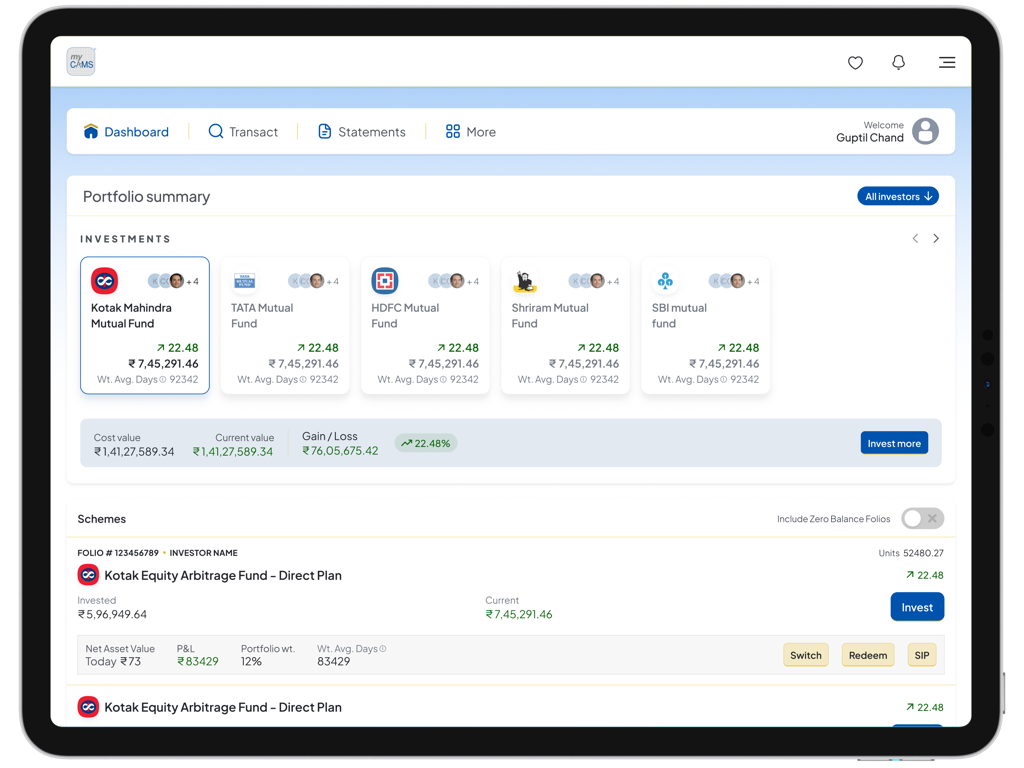Click the Wt. Avg. Days info icon in scheme row
Screen dimensions: 1024x768
[383, 649]
